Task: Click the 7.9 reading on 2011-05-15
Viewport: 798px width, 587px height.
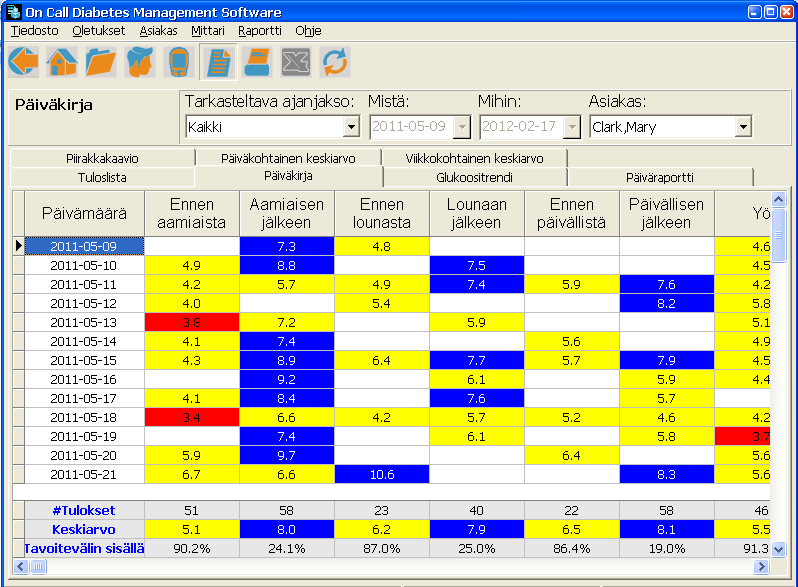Action: point(667,360)
